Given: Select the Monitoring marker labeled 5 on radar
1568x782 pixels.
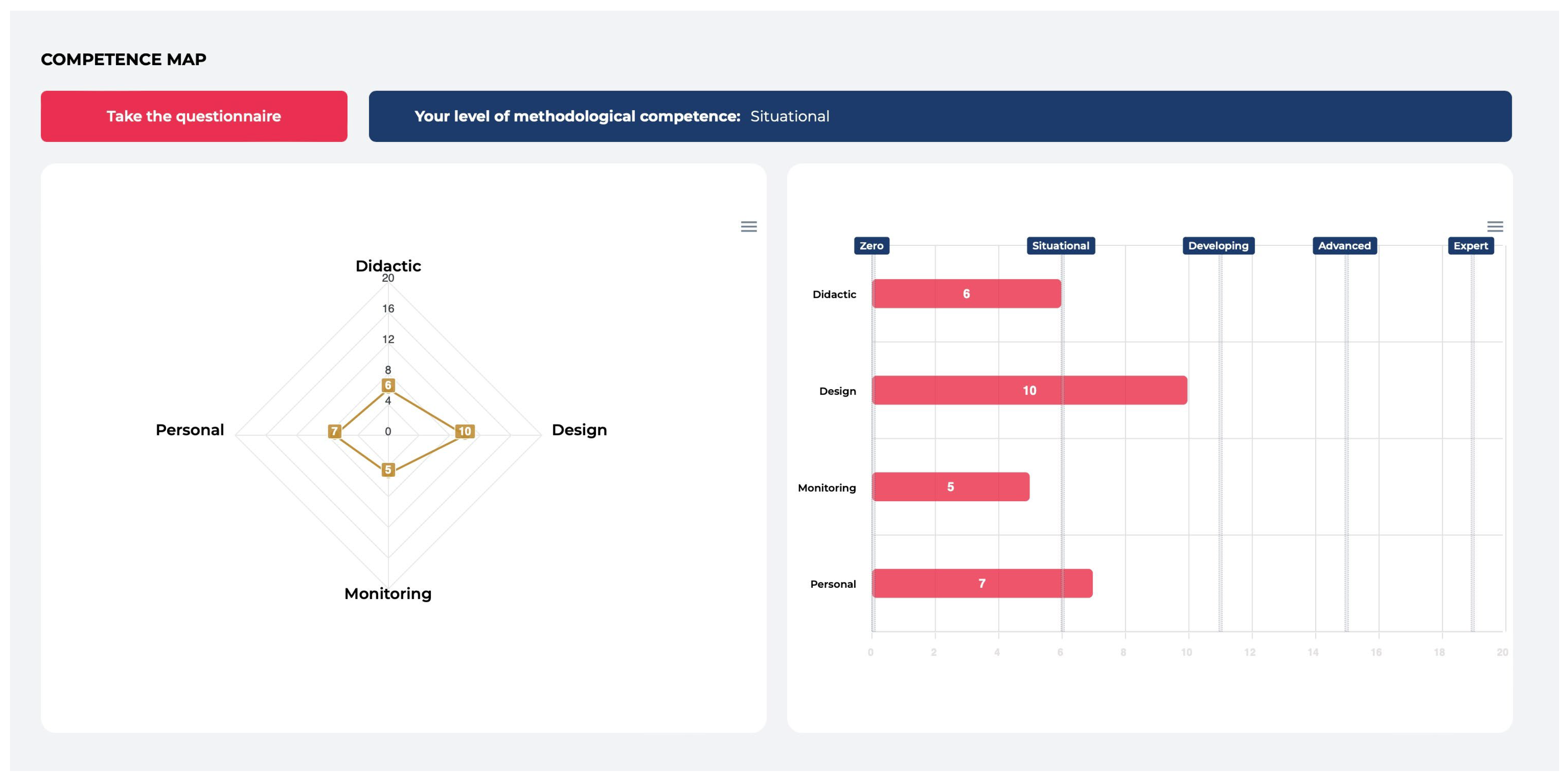Looking at the screenshot, I should pos(388,470).
